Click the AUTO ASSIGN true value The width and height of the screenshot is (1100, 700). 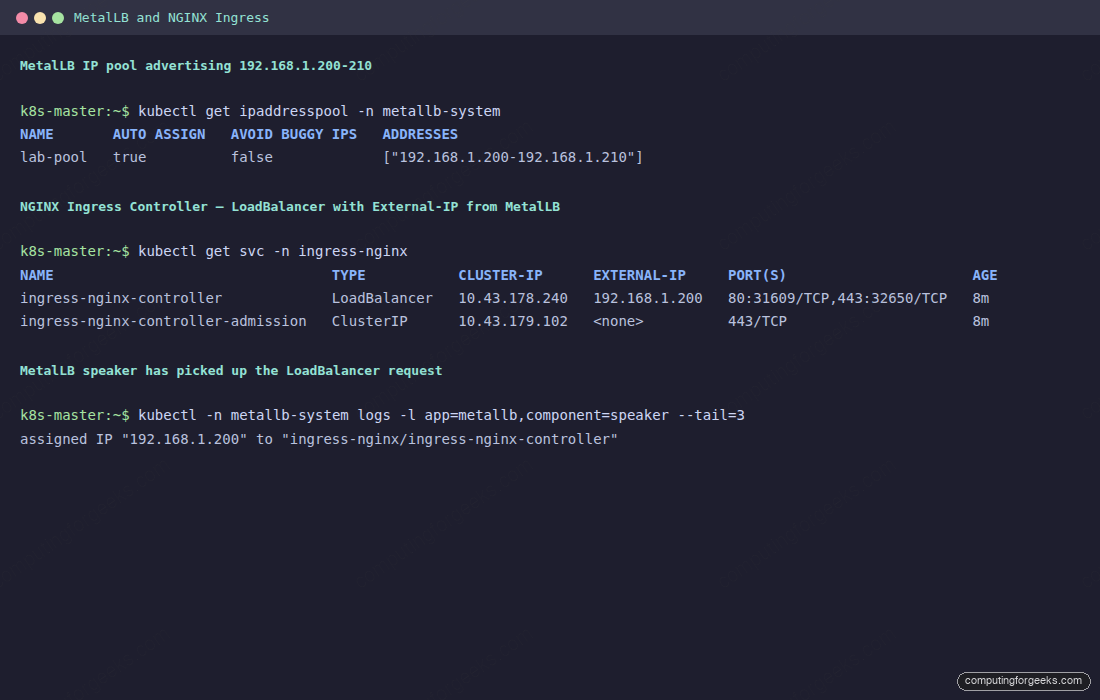(130, 157)
